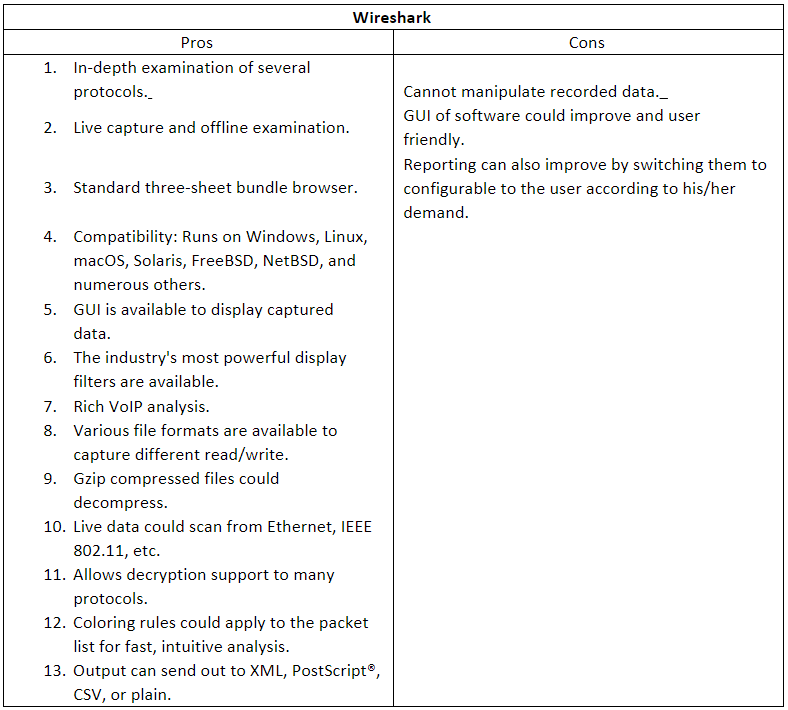788x710 pixels.
Task: Click 'Live capture and offline examination' item
Action: point(211,128)
